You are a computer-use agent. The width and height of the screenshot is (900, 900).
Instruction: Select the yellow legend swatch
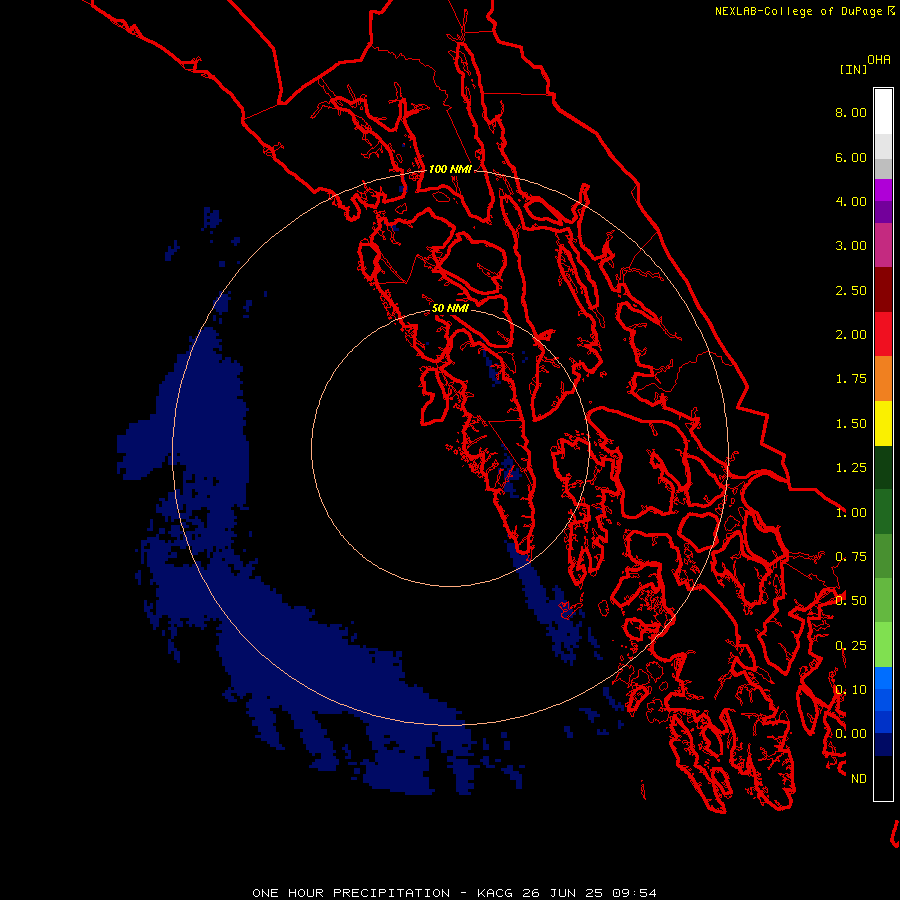pyautogui.click(x=883, y=423)
